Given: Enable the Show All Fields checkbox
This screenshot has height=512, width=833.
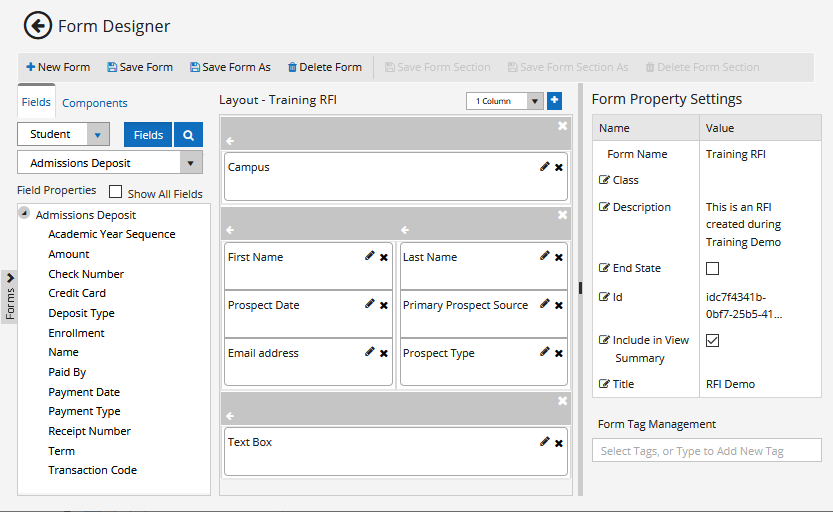Looking at the screenshot, I should pyautogui.click(x=115, y=192).
